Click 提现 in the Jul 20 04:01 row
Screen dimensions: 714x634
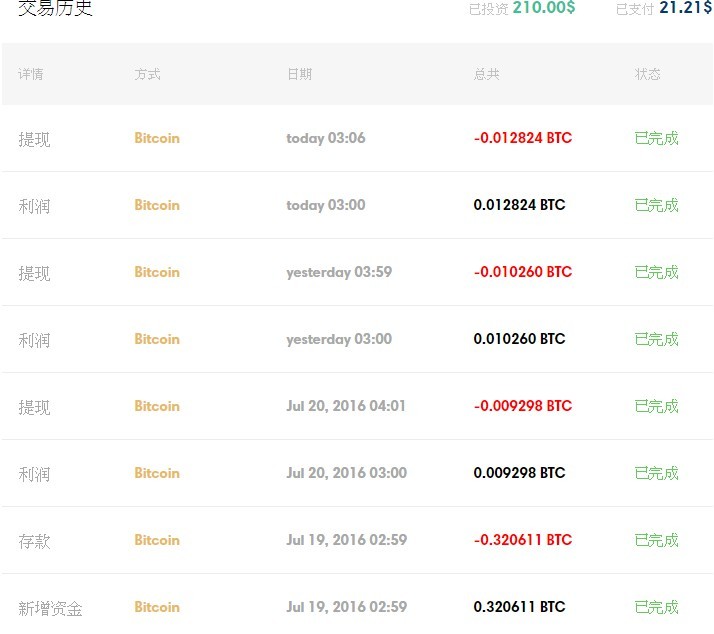34,407
